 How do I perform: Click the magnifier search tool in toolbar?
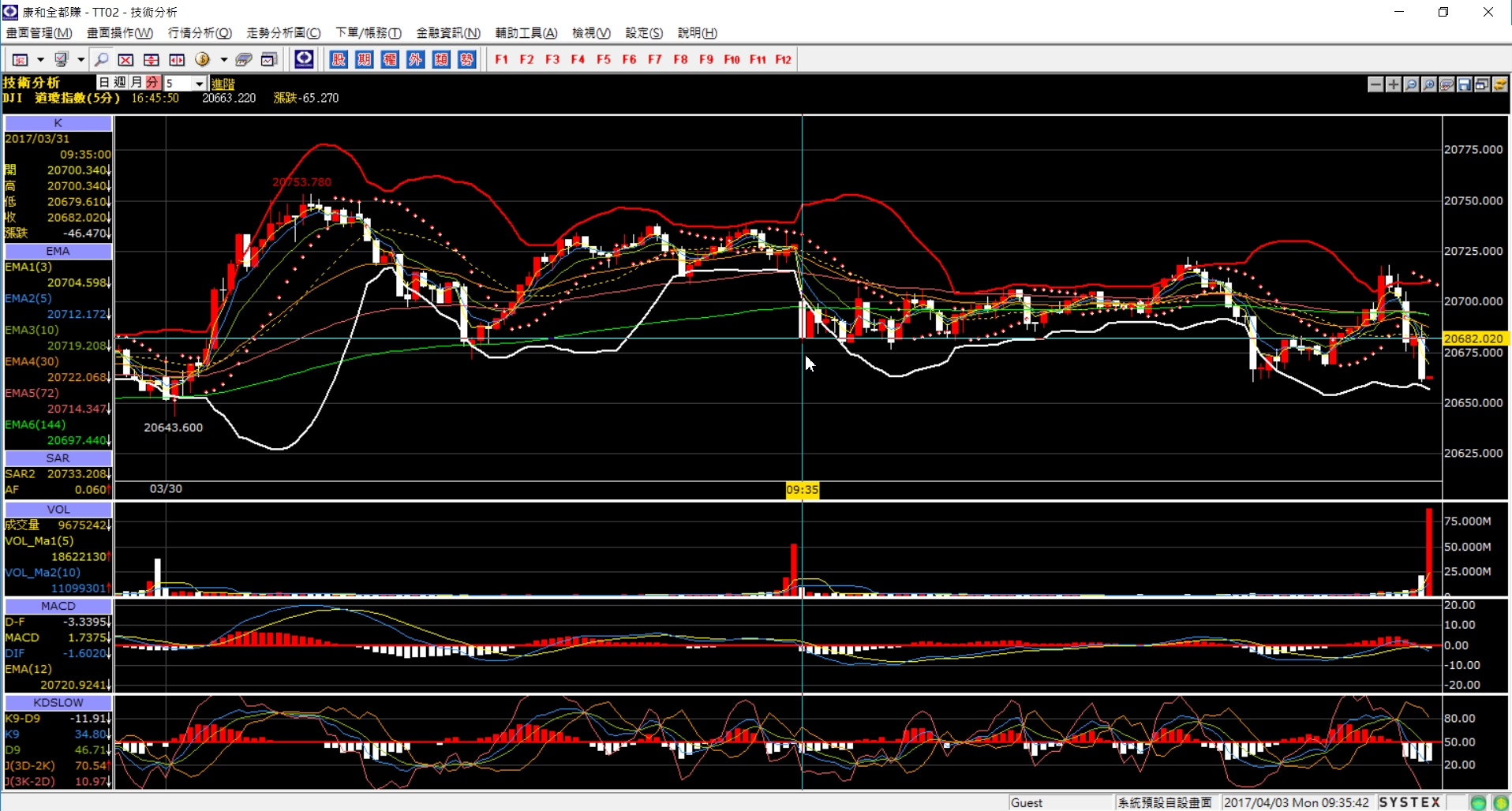tap(101, 59)
